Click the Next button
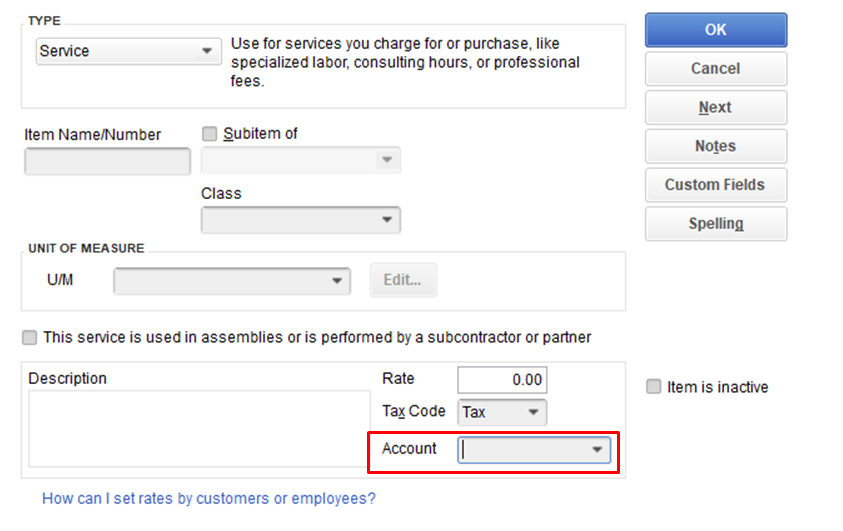This screenshot has width=843, height=531. pos(715,108)
